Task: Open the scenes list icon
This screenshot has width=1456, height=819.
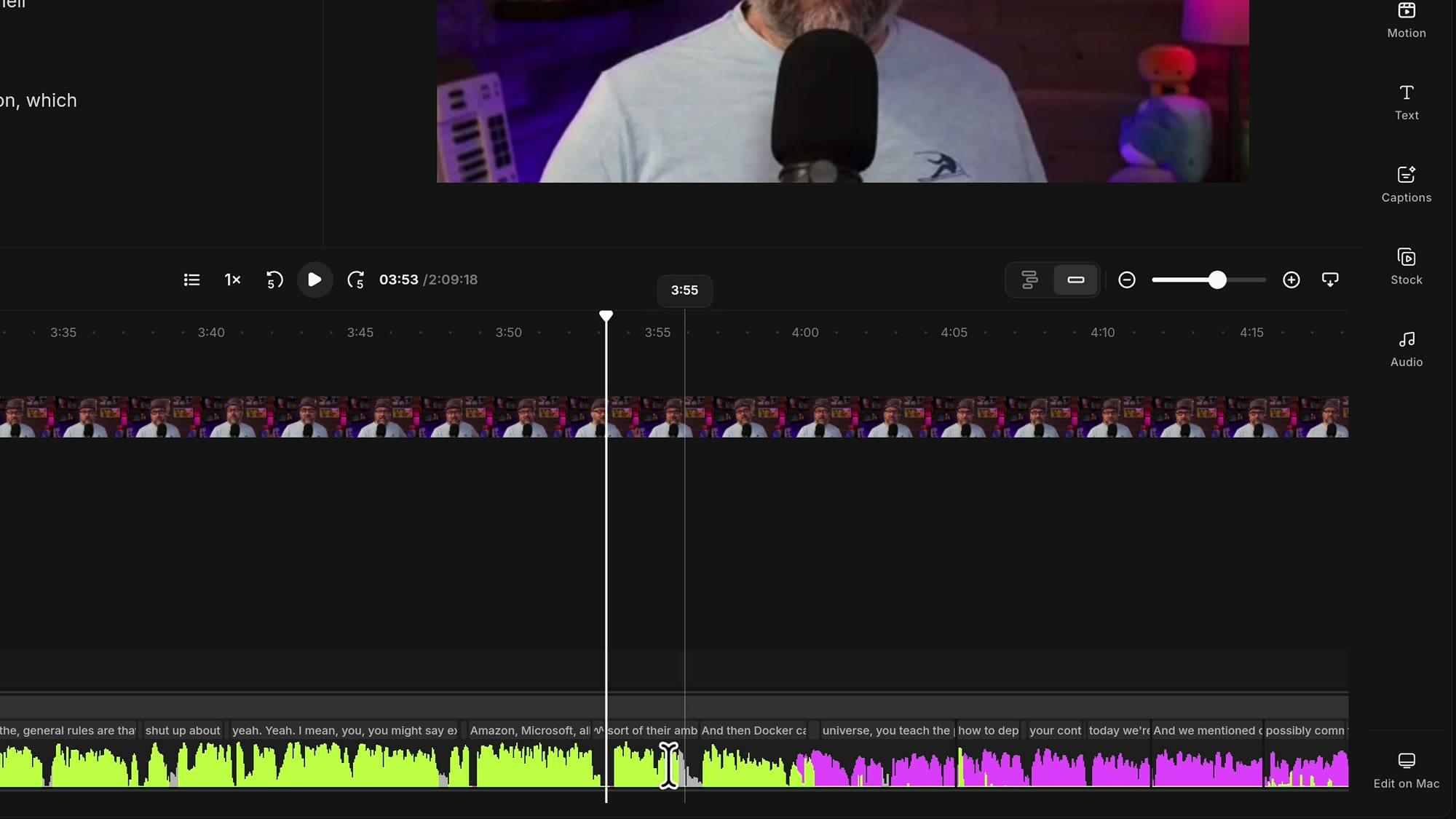Action: click(x=191, y=280)
